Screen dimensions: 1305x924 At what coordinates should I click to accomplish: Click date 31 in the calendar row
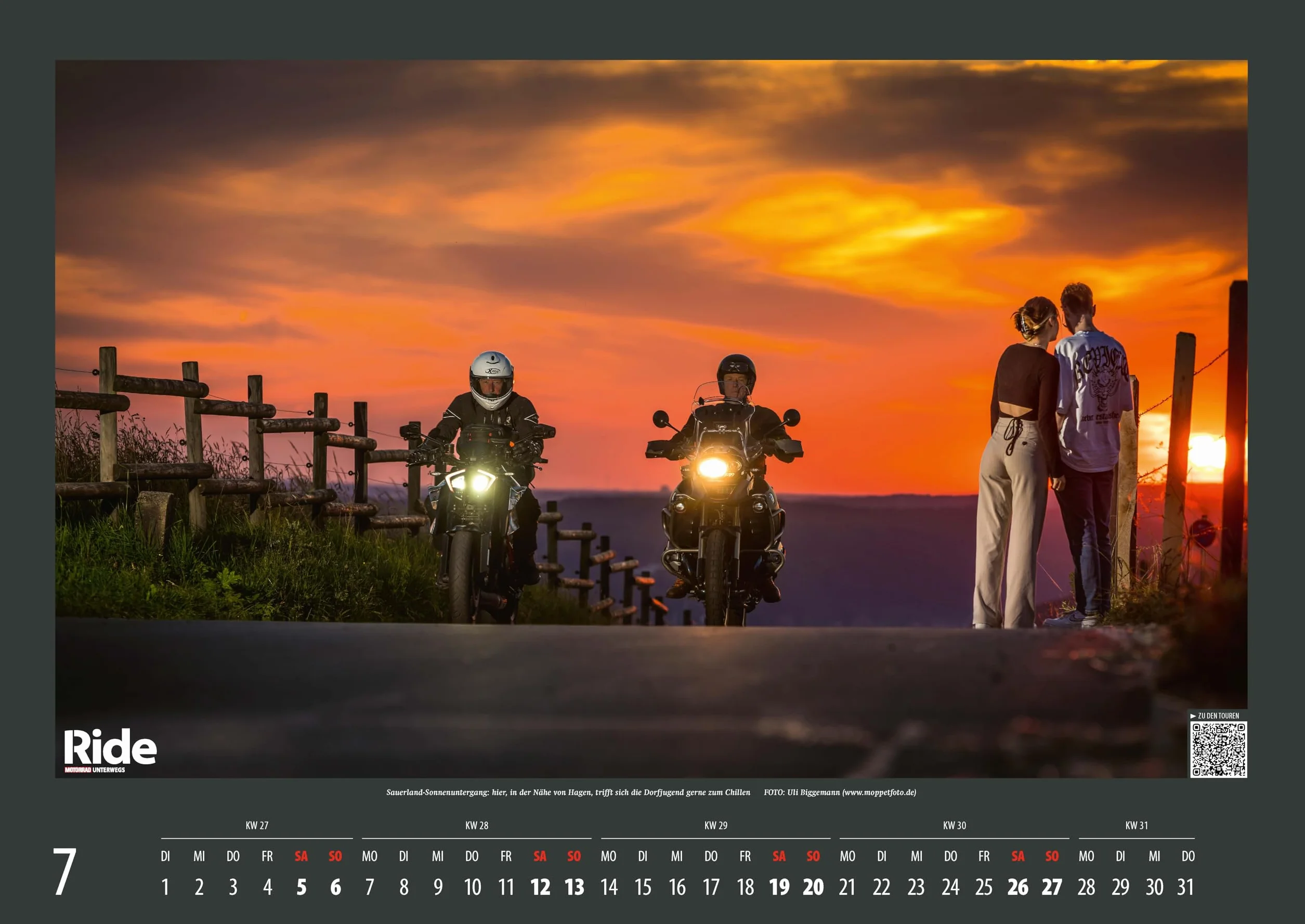(1185, 888)
